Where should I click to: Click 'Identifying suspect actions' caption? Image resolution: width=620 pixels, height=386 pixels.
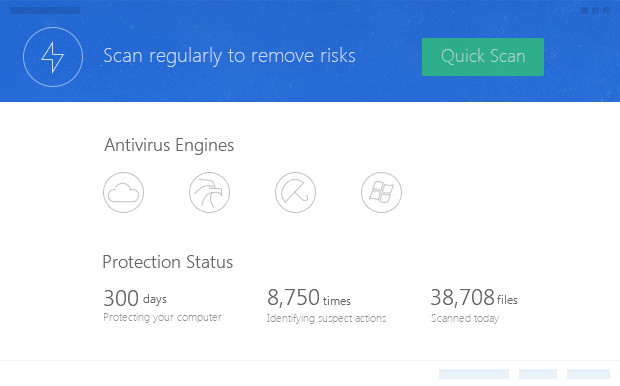(x=326, y=318)
